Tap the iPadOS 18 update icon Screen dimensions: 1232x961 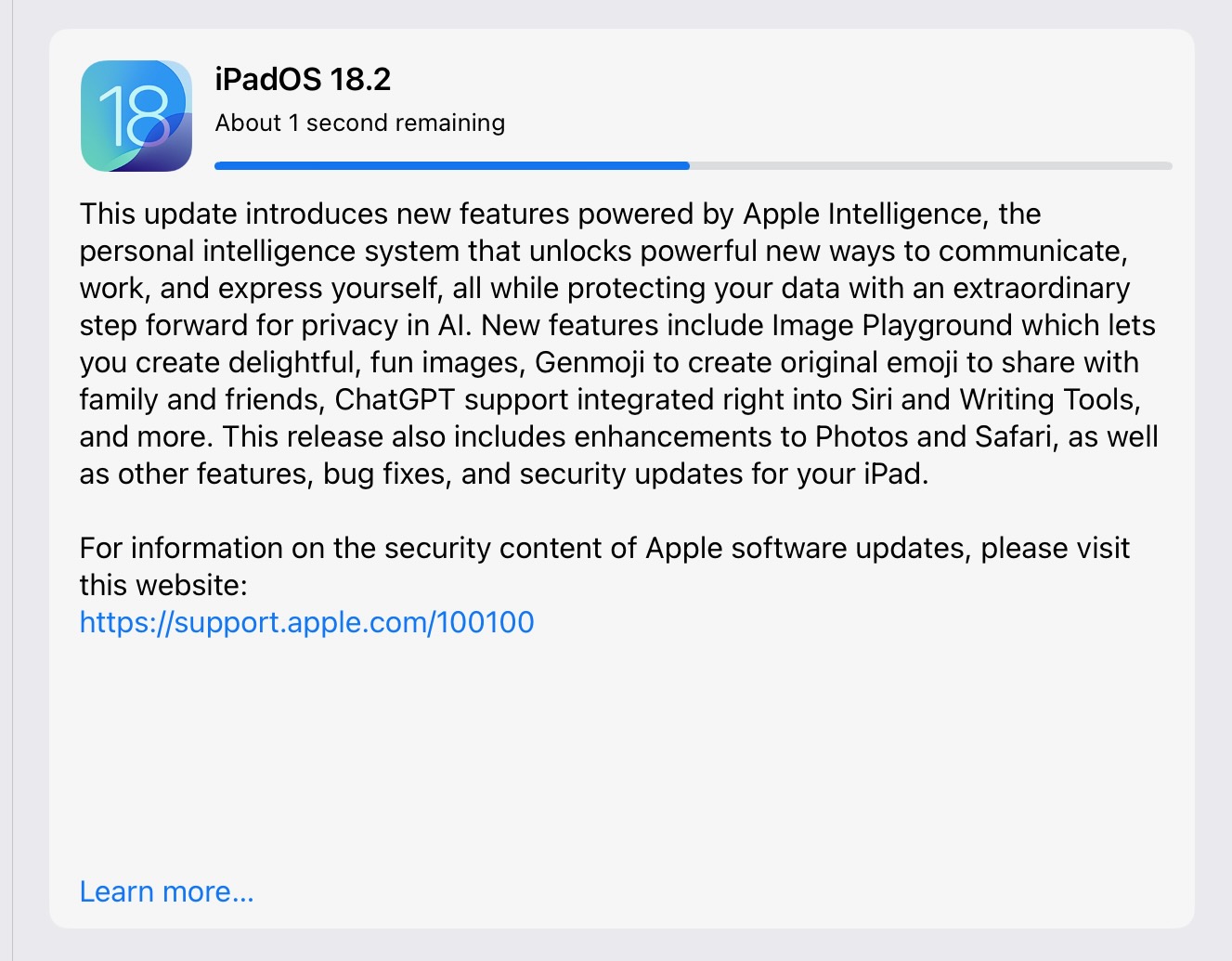136,116
